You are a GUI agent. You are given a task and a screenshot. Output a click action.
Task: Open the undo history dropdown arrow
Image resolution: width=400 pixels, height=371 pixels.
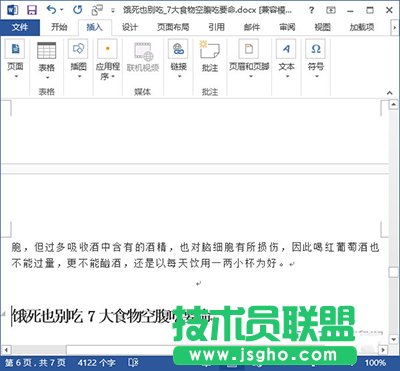pyautogui.click(x=61, y=10)
